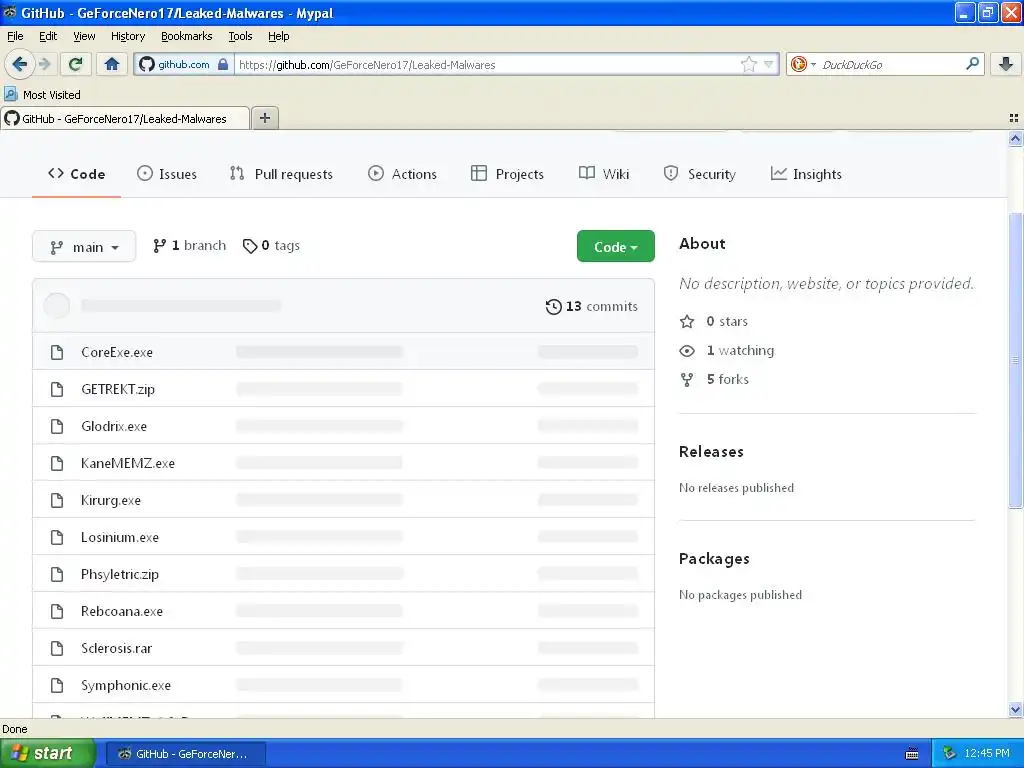Screen dimensions: 1024x768
Task: Open the Glodrix.exe file
Action: [x=114, y=426]
